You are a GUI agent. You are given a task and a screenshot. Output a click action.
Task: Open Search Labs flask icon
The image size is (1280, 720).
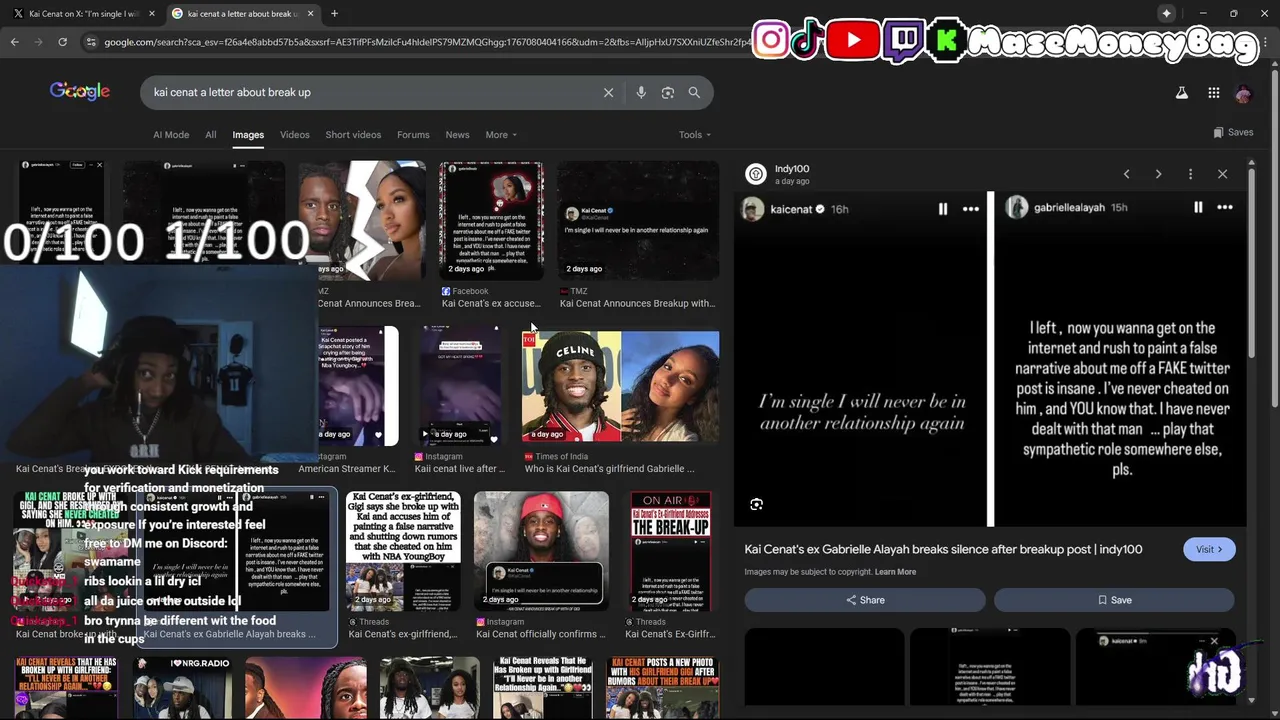1181,93
